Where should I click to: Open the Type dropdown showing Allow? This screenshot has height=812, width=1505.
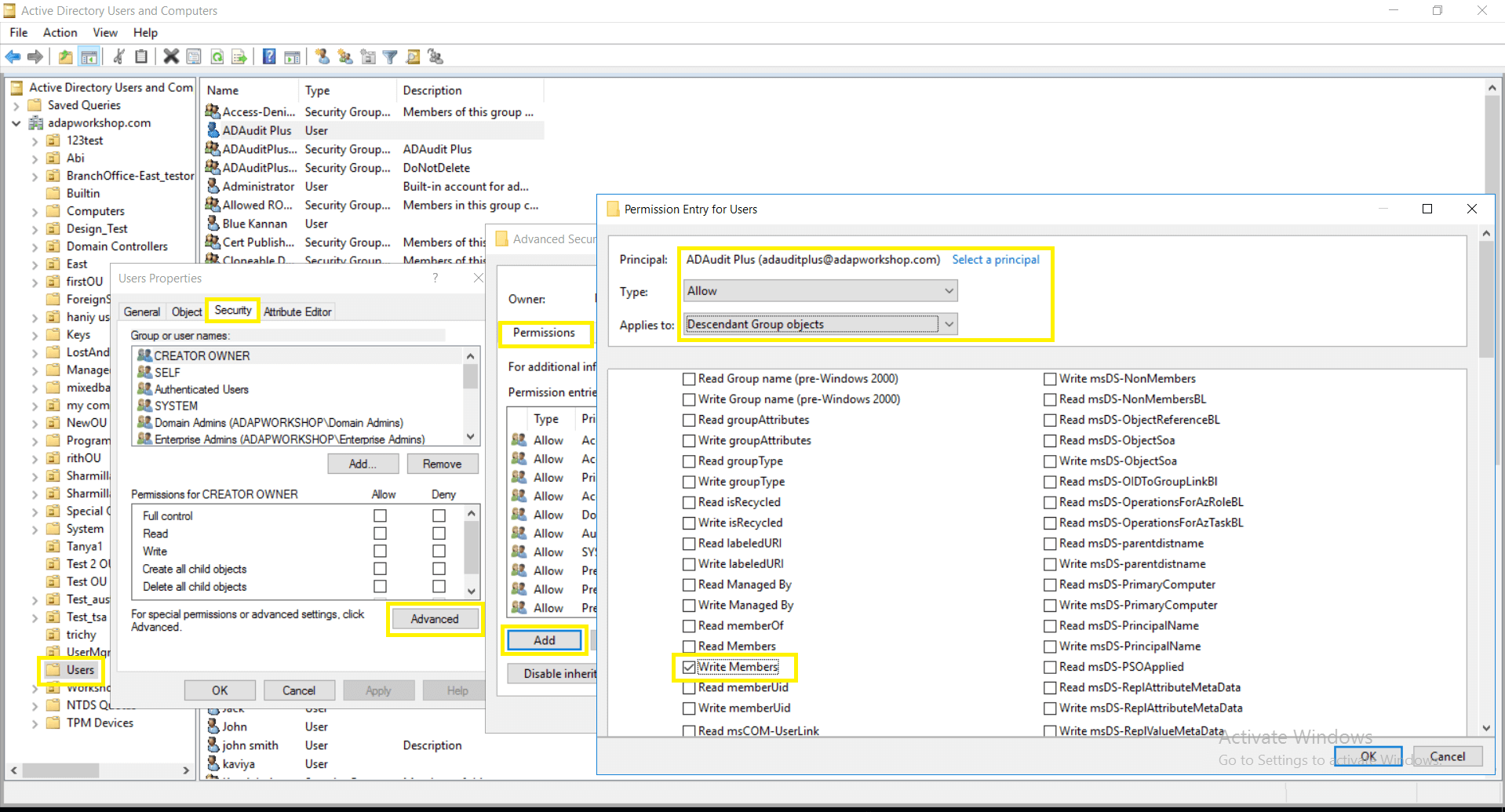(x=949, y=290)
